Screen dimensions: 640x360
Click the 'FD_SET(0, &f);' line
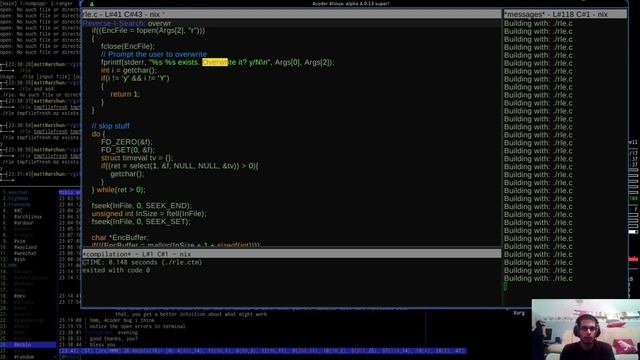tap(128, 150)
